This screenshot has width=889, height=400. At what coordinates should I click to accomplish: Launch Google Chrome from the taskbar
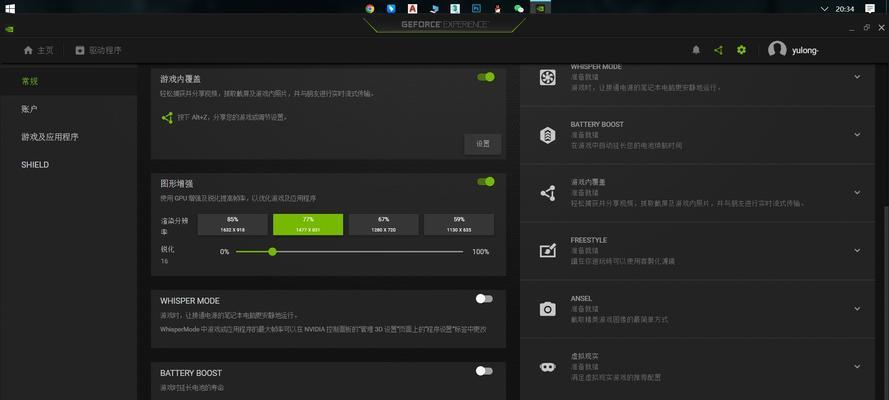(x=370, y=8)
